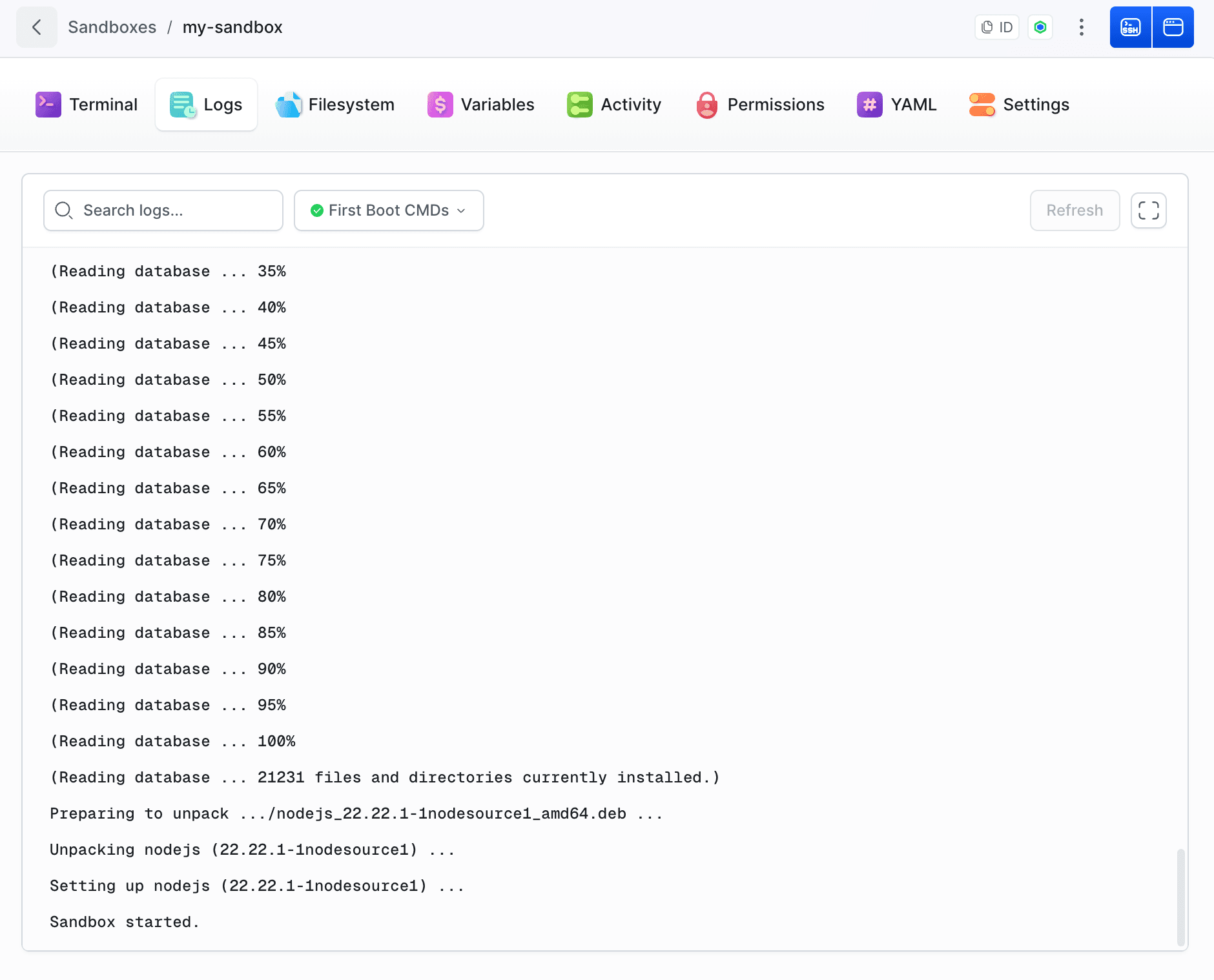Launch the SSH connection button
This screenshot has height=980, width=1214.
coord(1130,27)
